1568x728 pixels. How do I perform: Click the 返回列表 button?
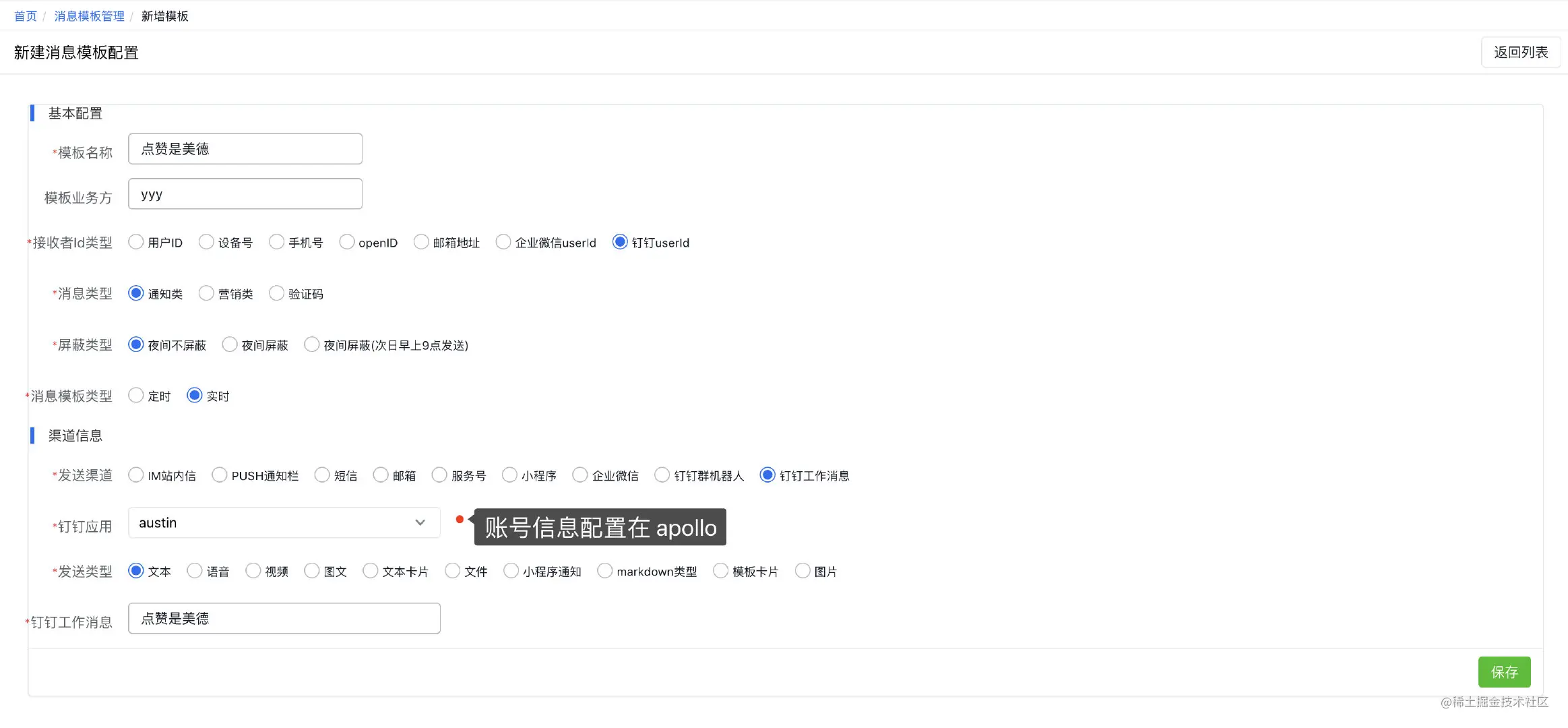(x=1520, y=53)
